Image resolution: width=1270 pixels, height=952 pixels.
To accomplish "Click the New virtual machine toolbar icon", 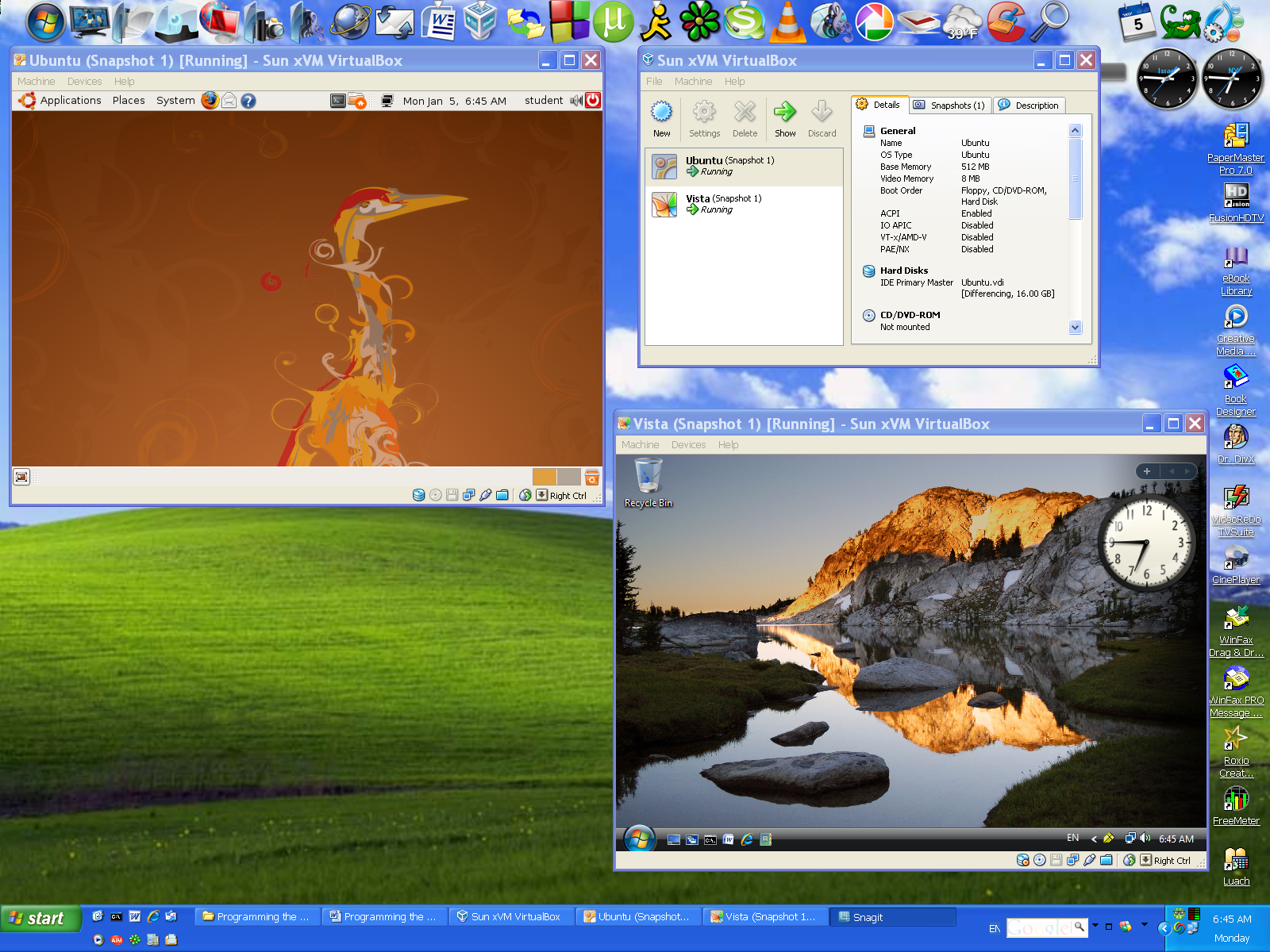I will 661,119.
